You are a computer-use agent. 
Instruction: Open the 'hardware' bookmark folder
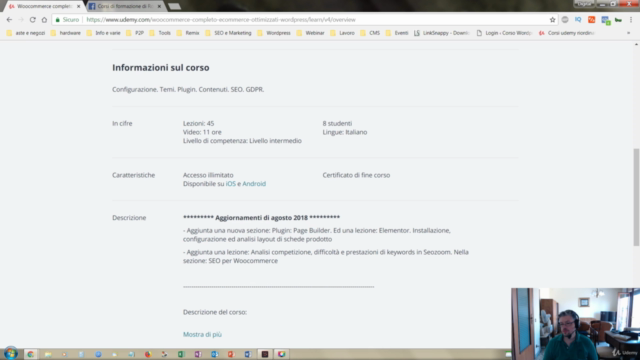[66, 33]
